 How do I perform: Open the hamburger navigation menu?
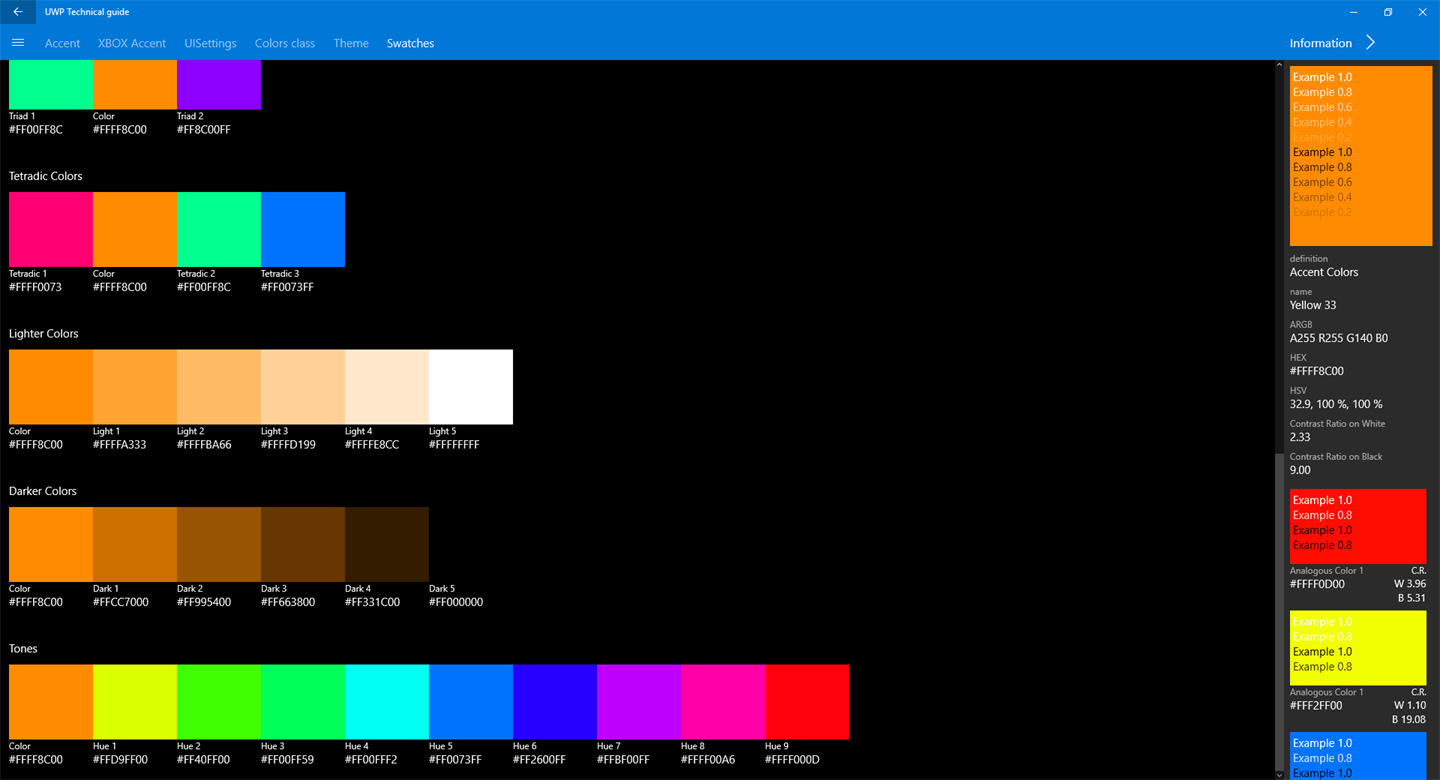click(x=17, y=43)
